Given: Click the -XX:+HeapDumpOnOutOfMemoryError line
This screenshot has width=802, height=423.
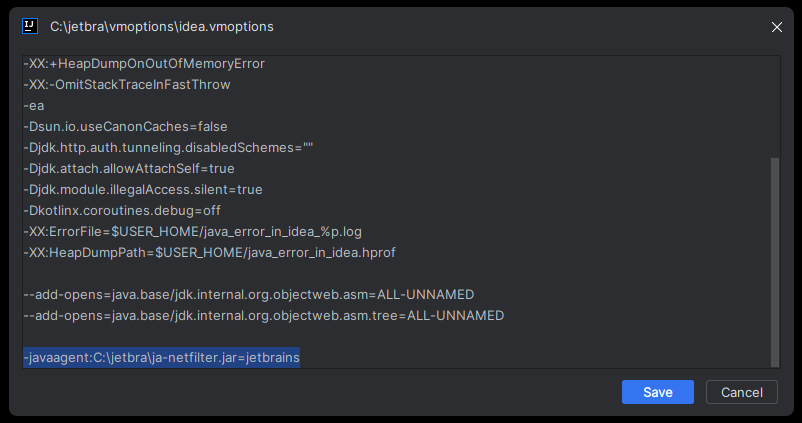Looking at the screenshot, I should (x=144, y=63).
